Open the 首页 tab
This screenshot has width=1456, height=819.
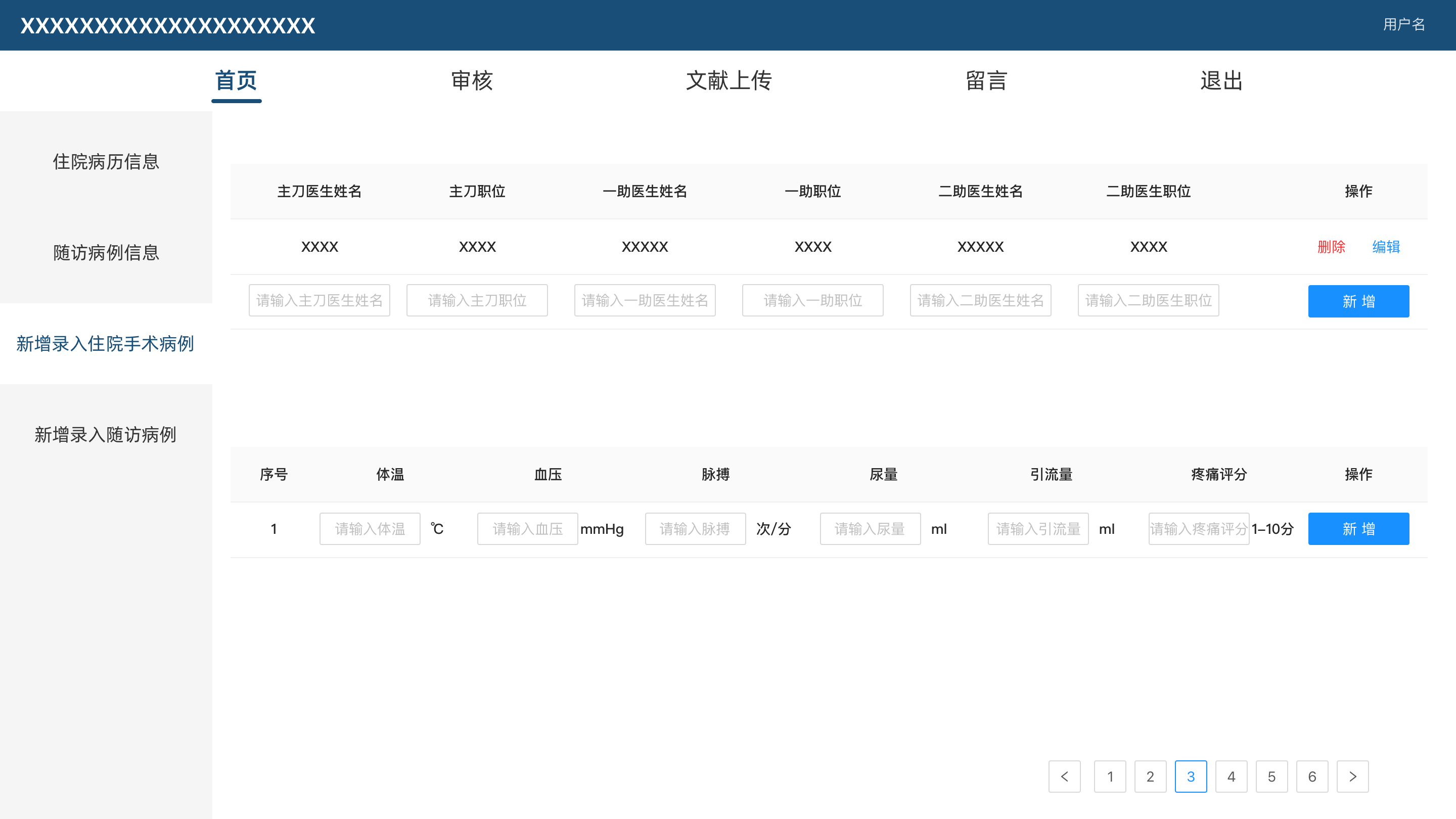236,81
